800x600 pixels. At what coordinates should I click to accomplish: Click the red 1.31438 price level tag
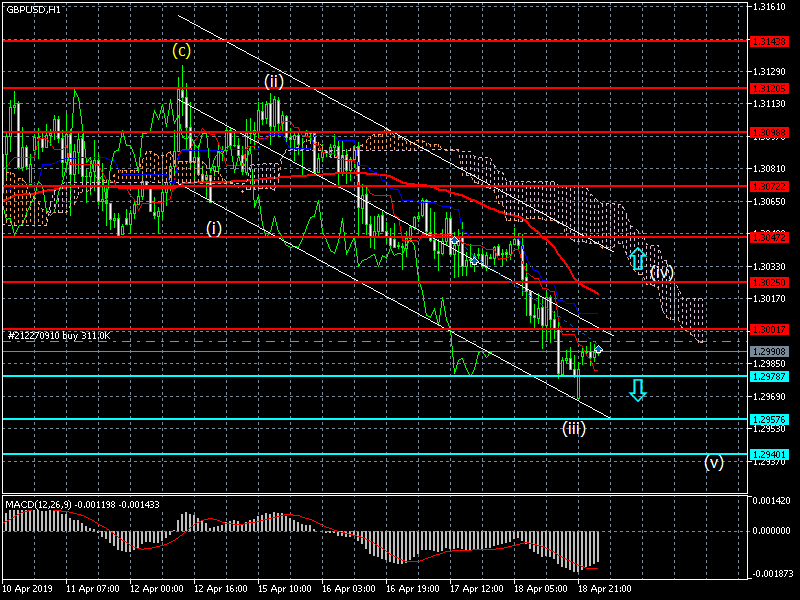769,41
